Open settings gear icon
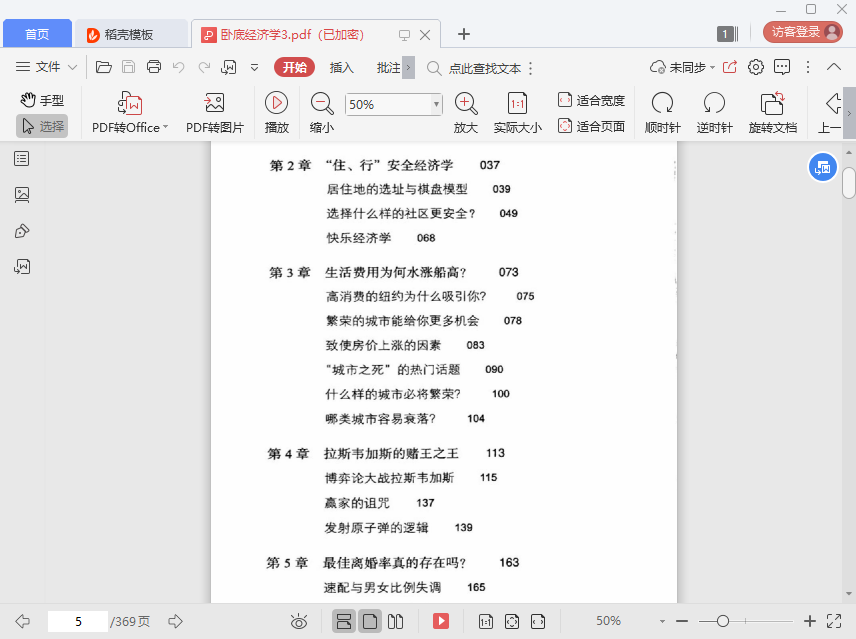856x639 pixels. point(756,67)
